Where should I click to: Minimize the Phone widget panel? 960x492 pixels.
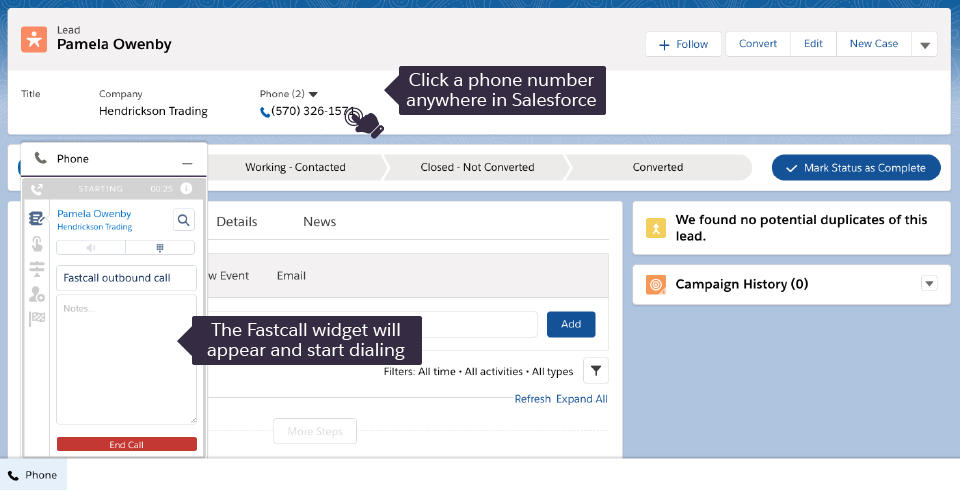(x=187, y=160)
